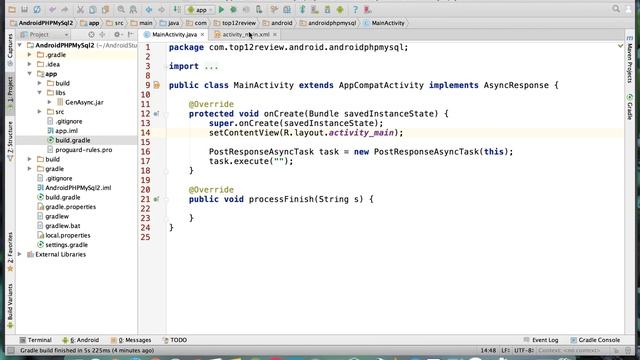This screenshot has width=640, height=360.
Task: Expand the .gradle folder
Action: (29, 55)
